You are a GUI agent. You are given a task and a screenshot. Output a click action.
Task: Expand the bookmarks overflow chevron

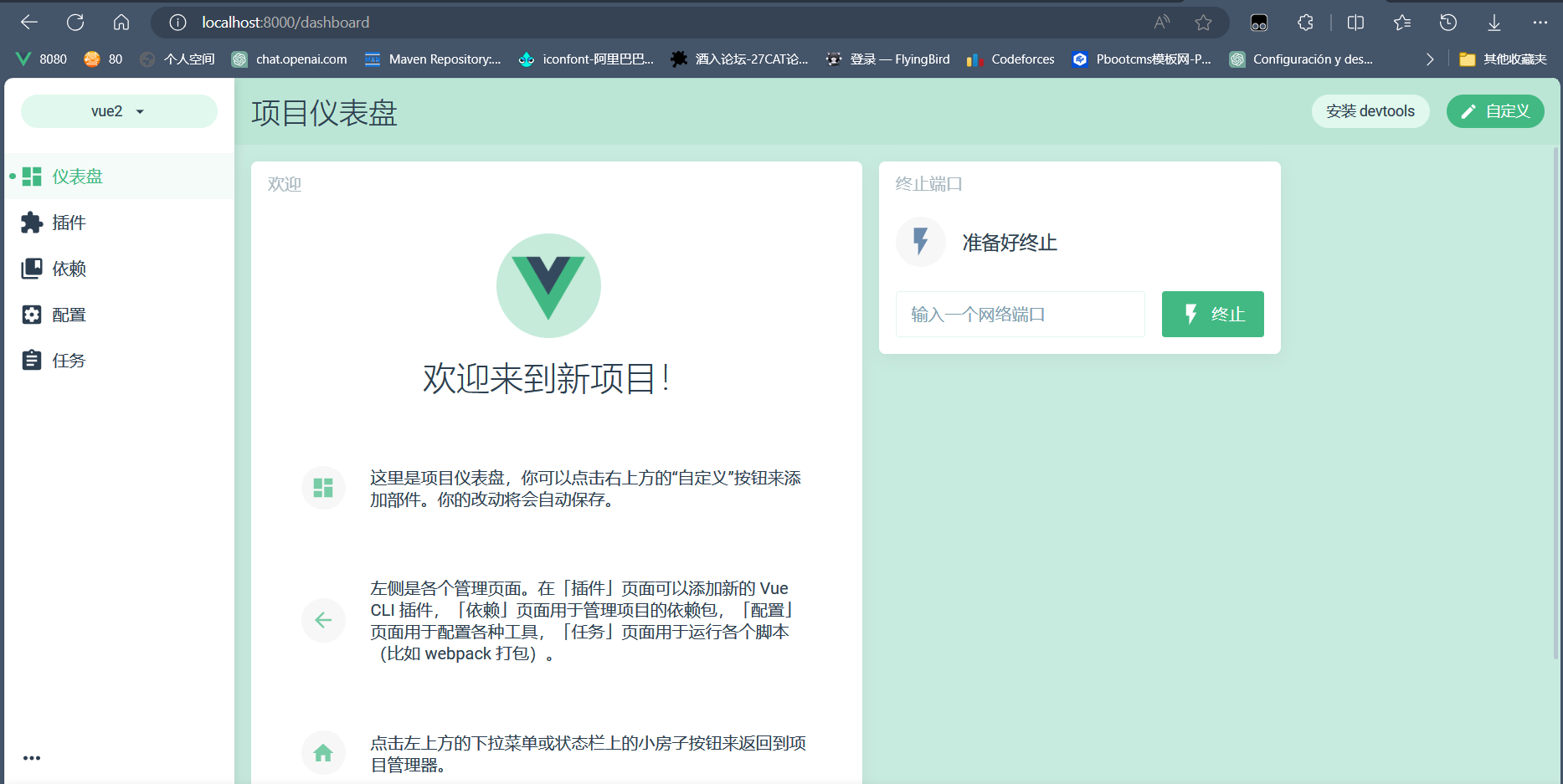click(x=1430, y=59)
